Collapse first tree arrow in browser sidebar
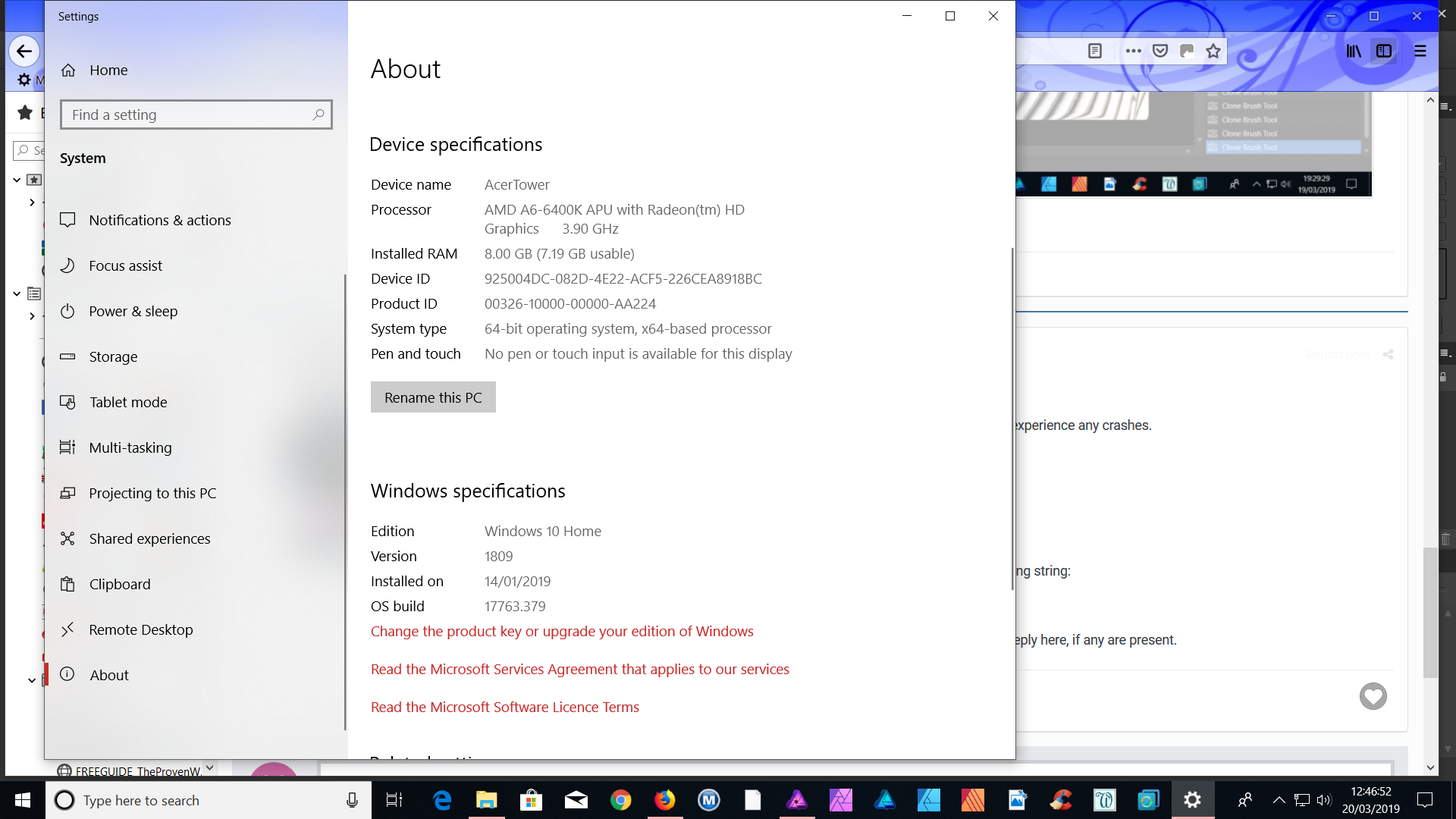 pos(17,180)
